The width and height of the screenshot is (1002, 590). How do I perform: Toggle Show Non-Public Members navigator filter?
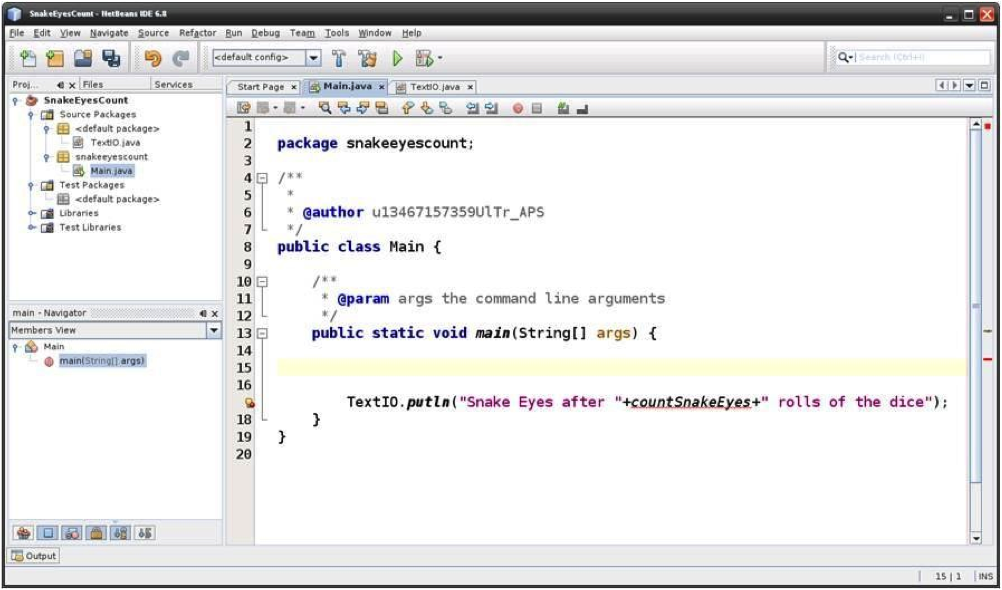point(96,532)
